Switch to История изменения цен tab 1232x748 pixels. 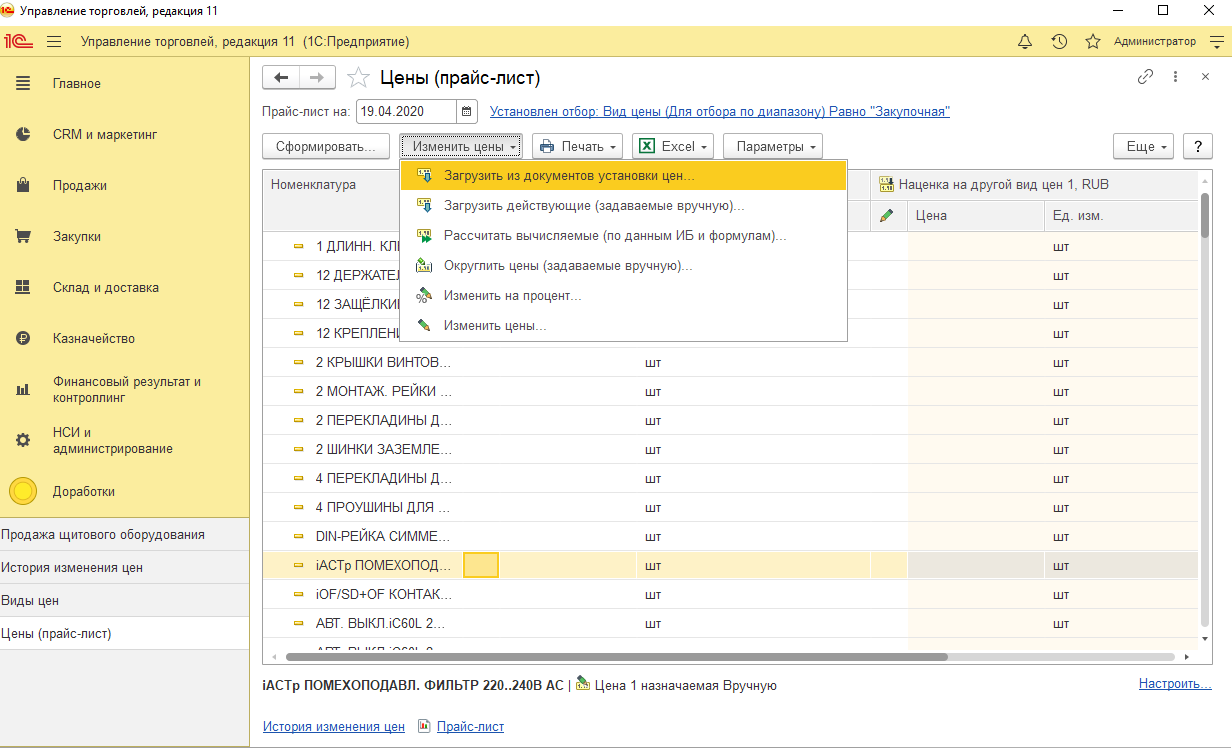click(124, 567)
